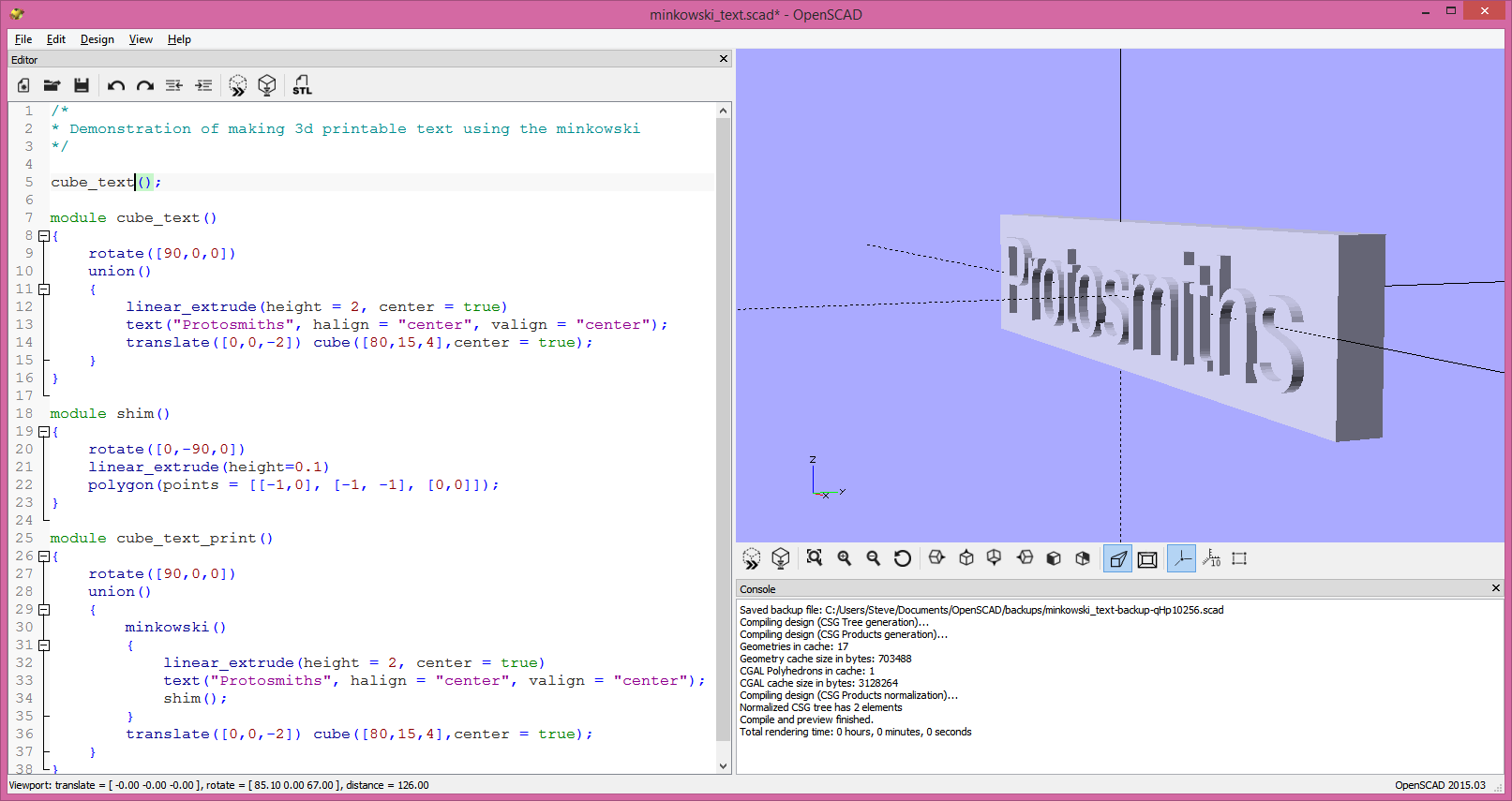The image size is (1512, 801).
Task: Collapse the union block fold at line 29
Action: click(43, 610)
